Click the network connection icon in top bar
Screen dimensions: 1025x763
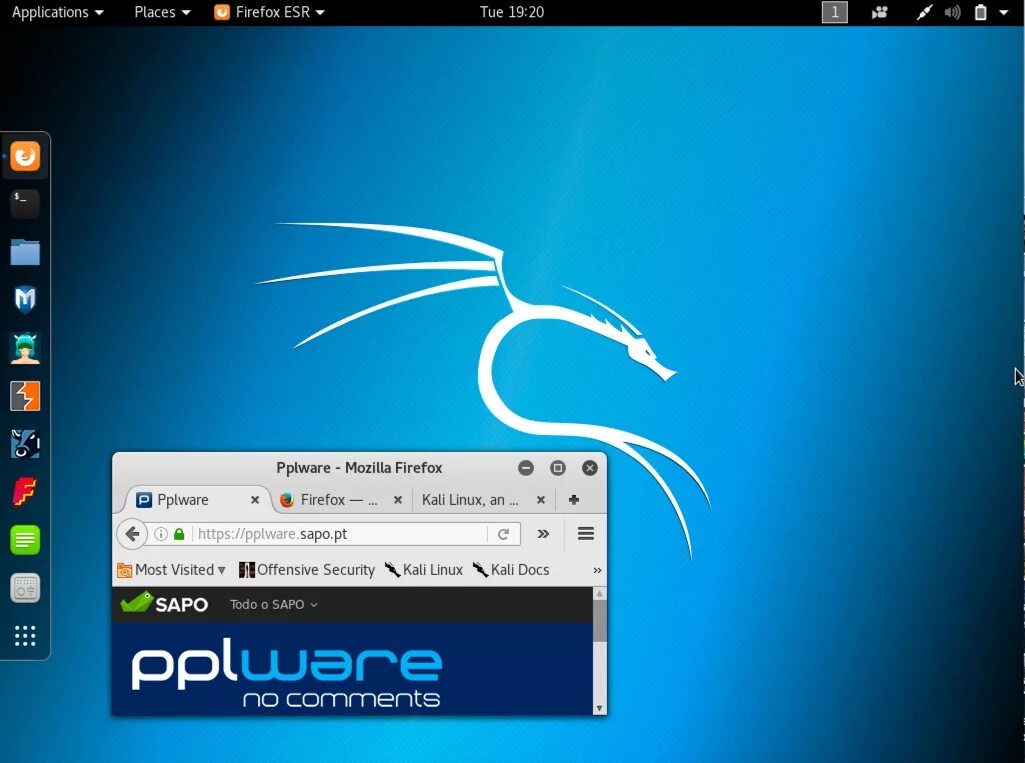pyautogui.click(x=924, y=12)
